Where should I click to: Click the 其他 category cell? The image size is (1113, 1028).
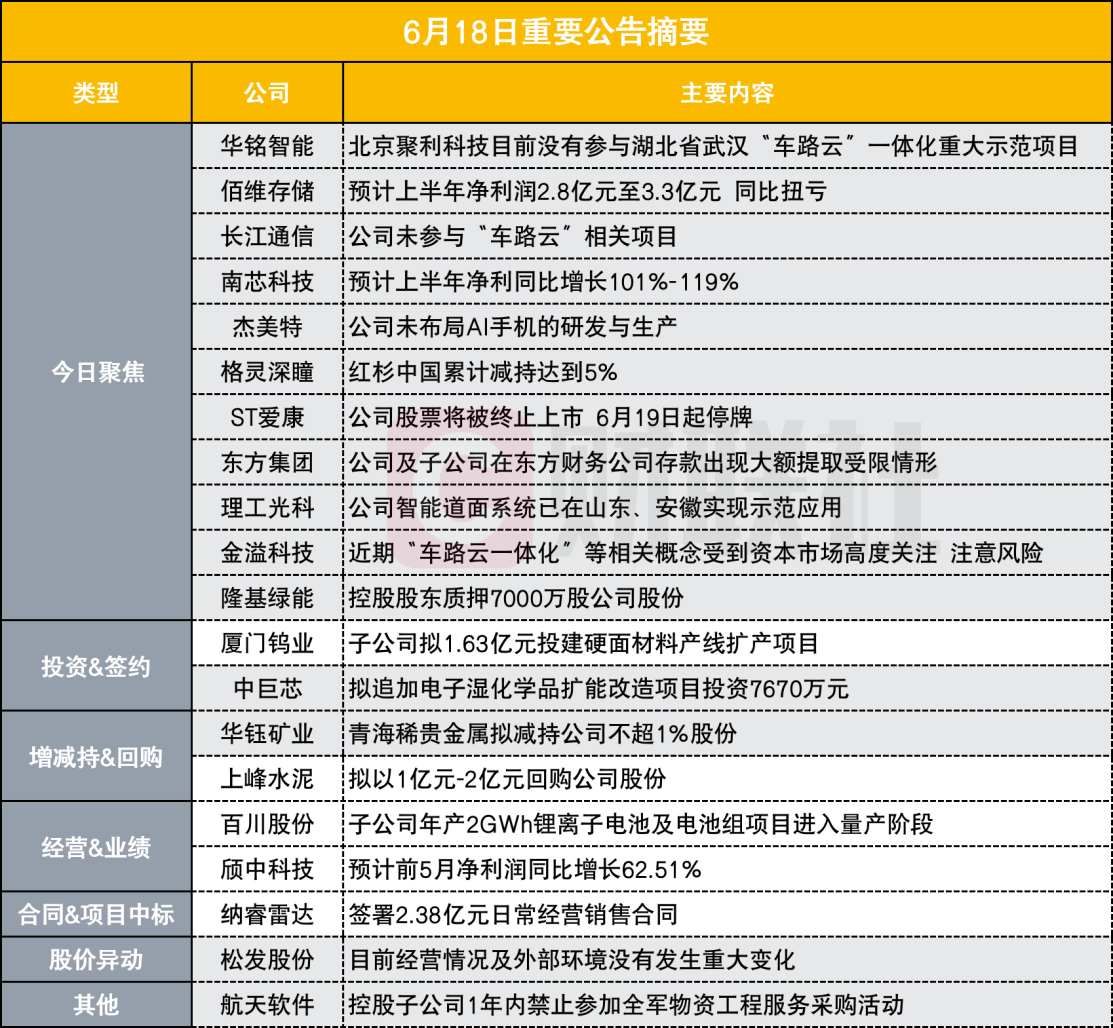(x=97, y=1005)
